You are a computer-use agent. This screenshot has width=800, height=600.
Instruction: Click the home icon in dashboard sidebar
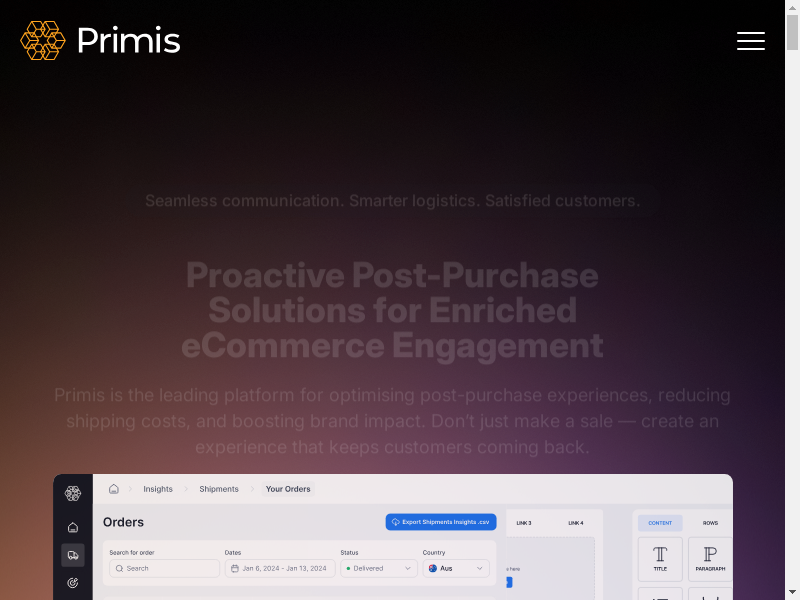(73, 527)
